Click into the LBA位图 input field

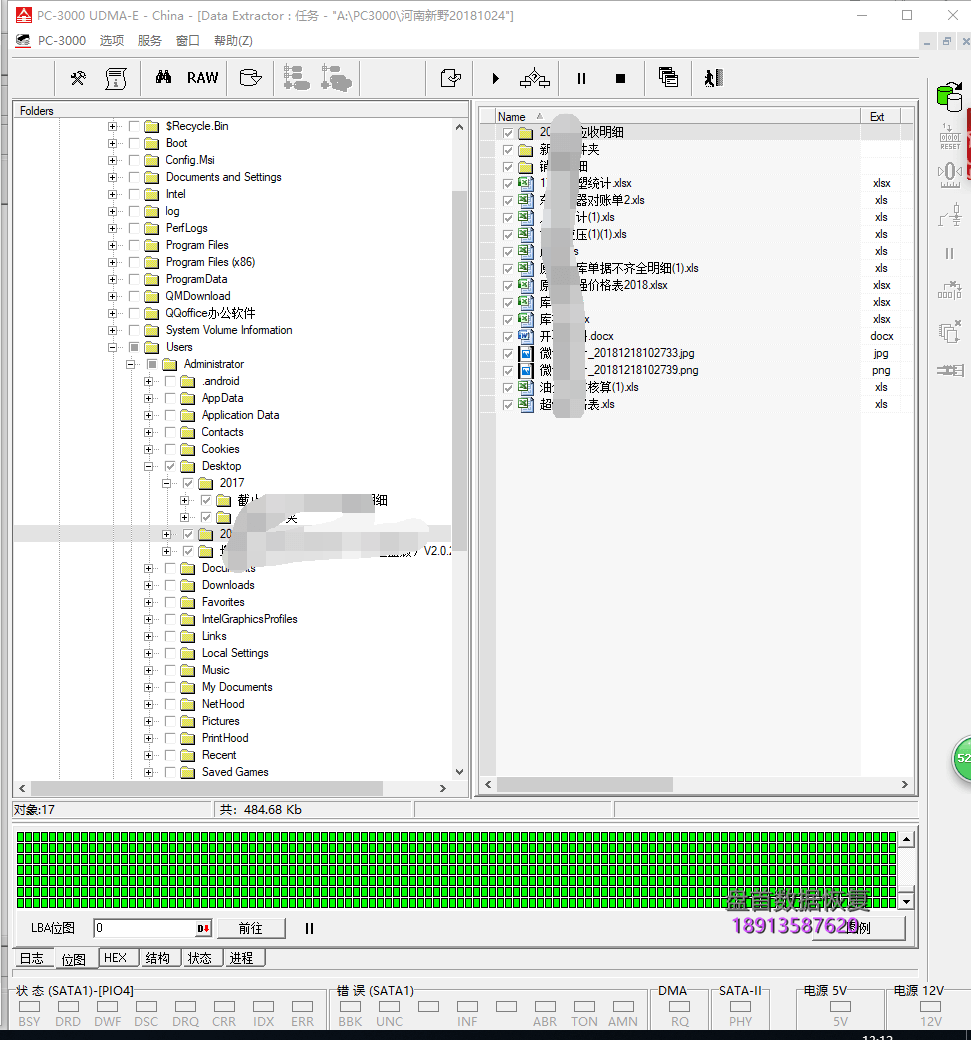pos(145,929)
